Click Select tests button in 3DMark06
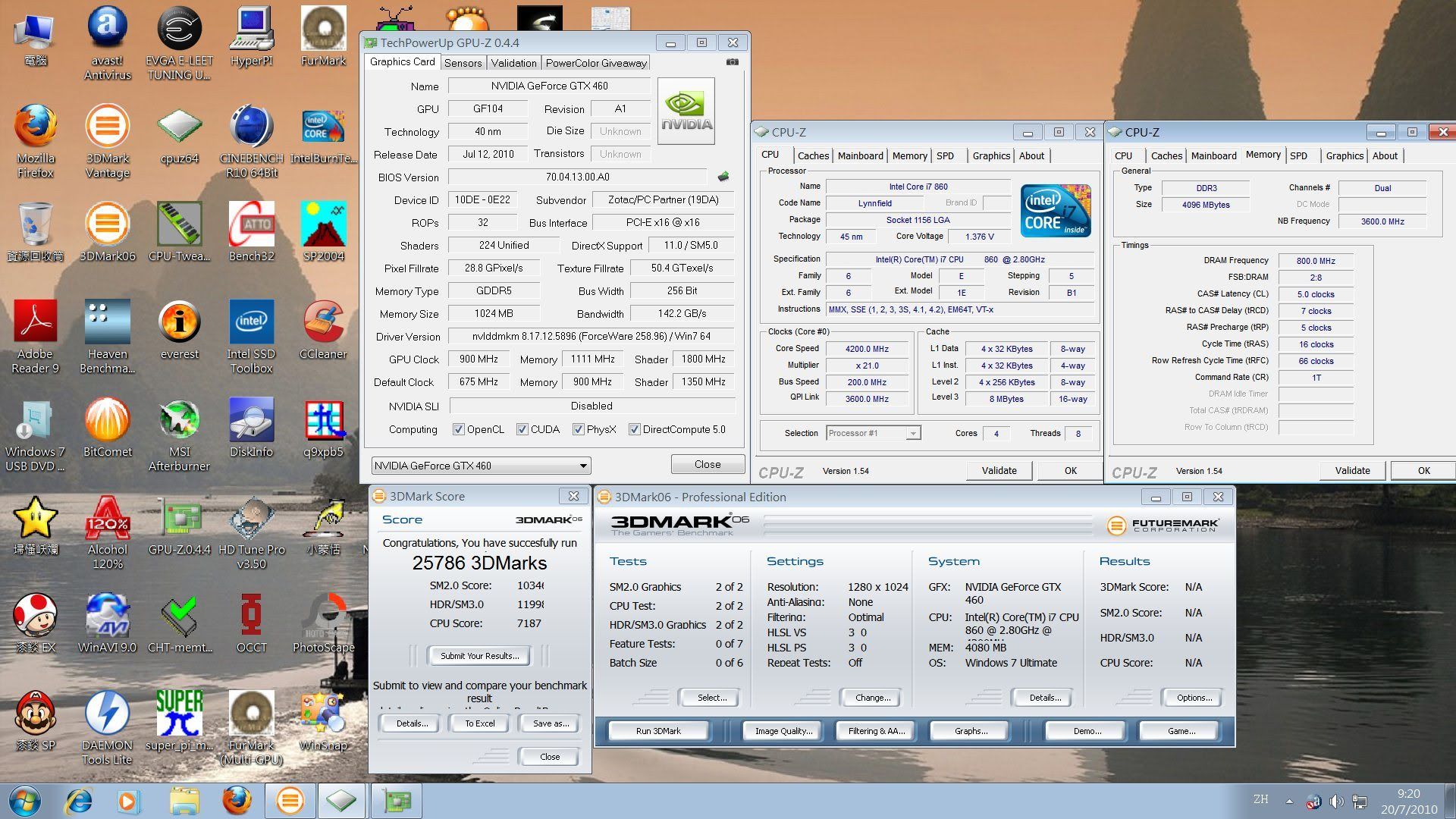Viewport: 1456px width, 819px height. coord(711,698)
